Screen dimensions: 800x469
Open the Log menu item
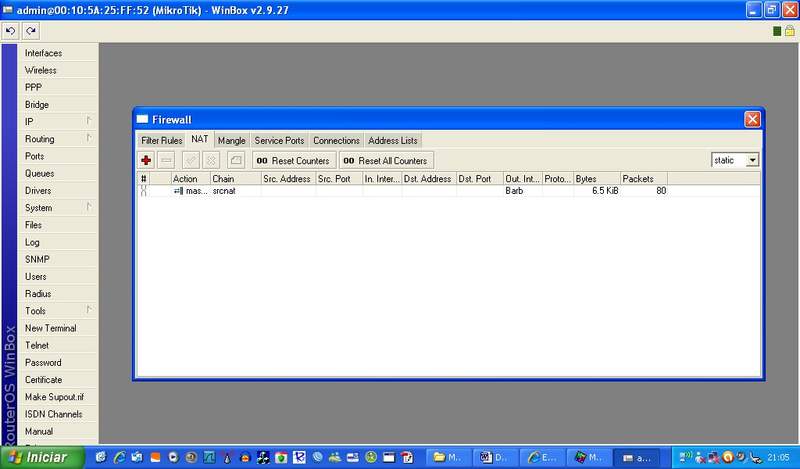[58, 242]
